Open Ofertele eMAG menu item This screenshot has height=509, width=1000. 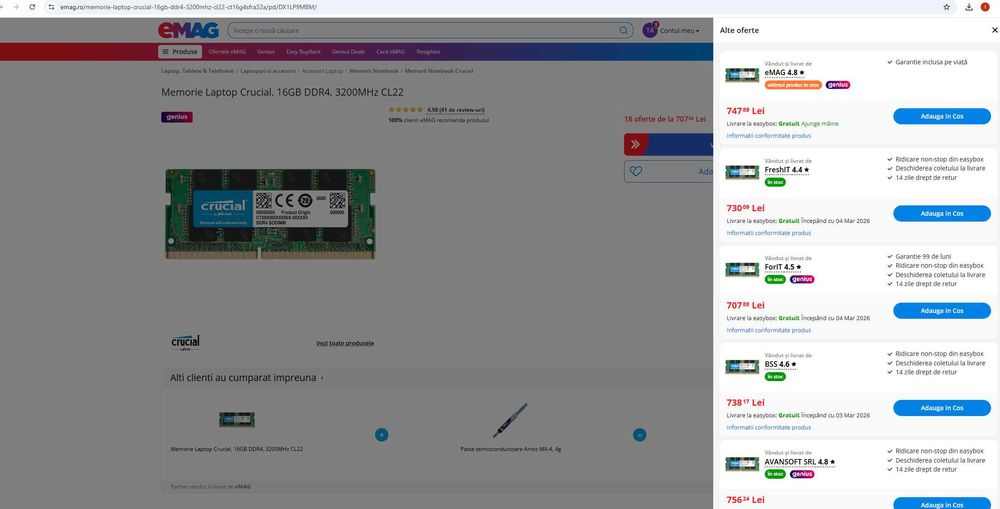(227, 52)
